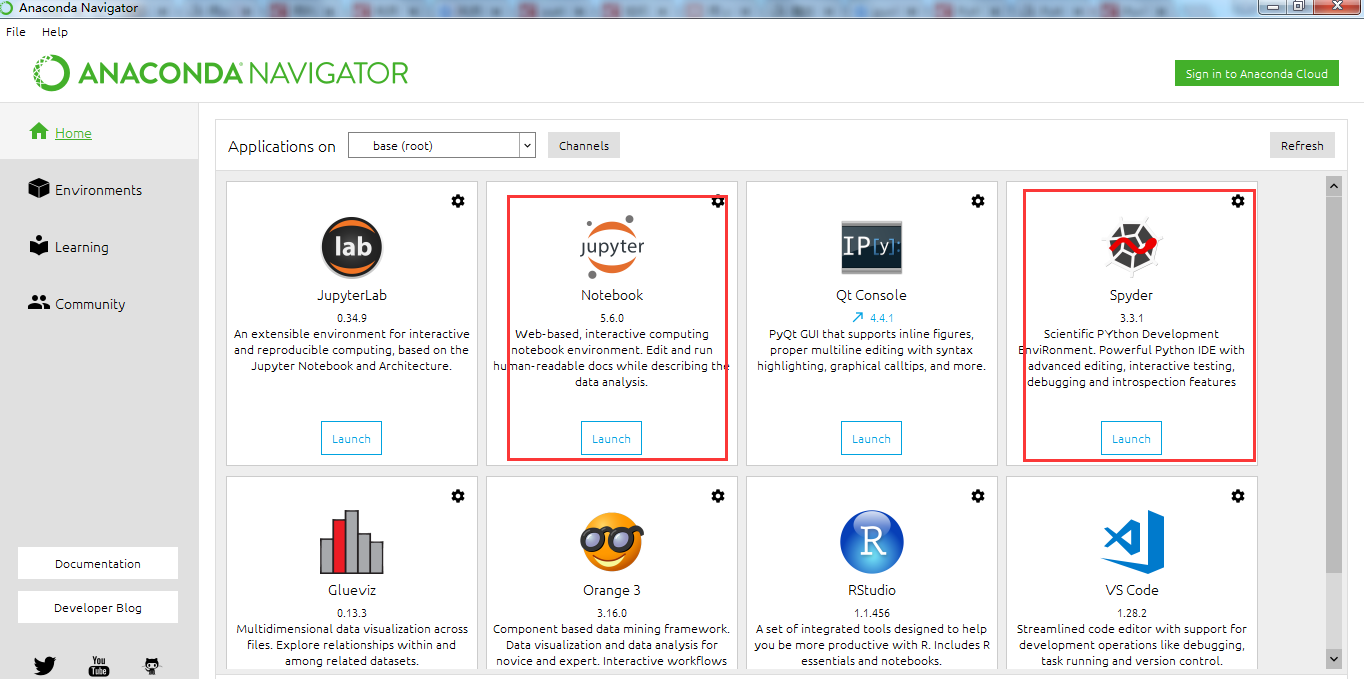Open the YouTube icon in sidebar
Viewport: 1364px width, 679px height.
click(99, 666)
